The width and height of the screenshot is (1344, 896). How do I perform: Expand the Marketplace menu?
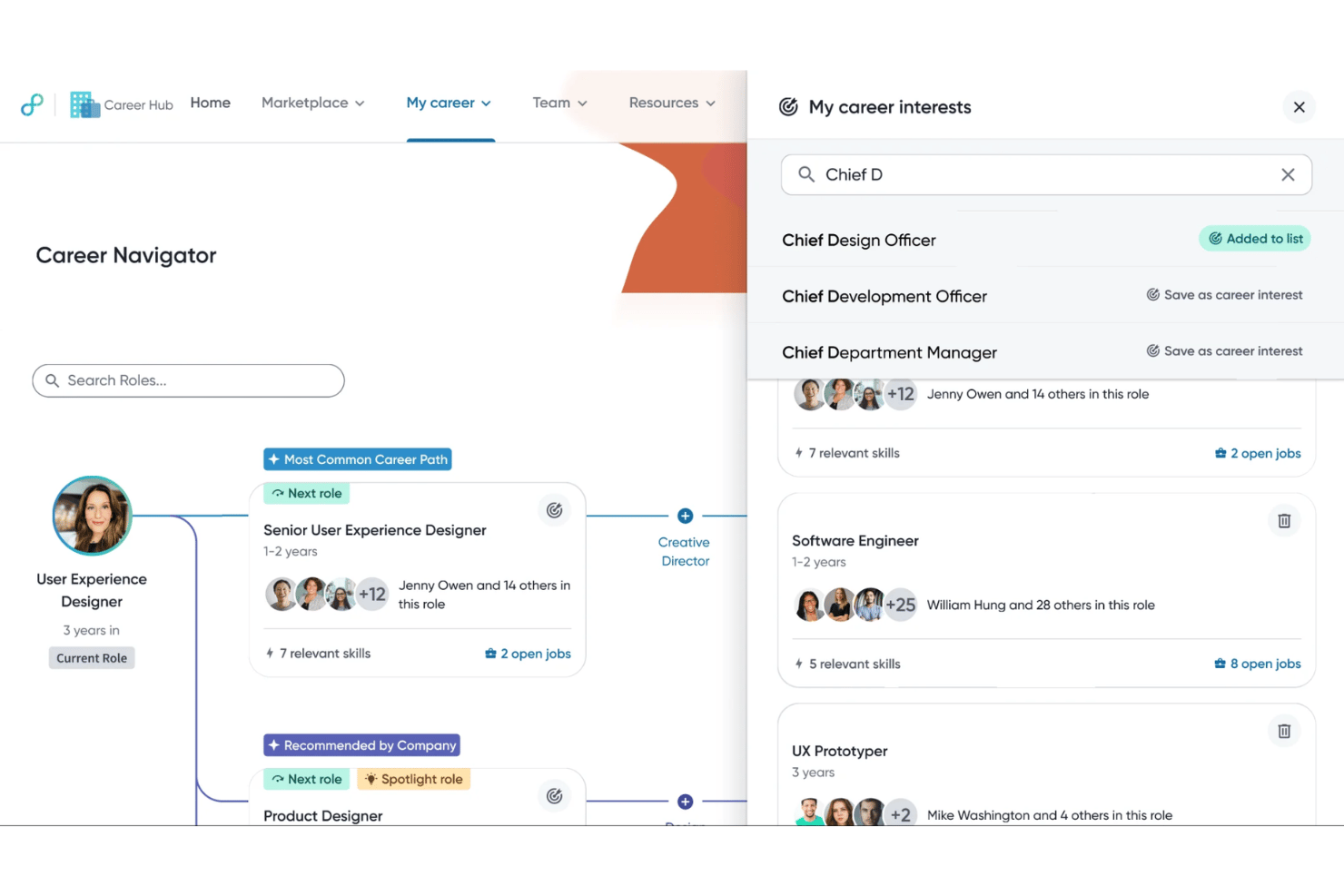pyautogui.click(x=312, y=103)
